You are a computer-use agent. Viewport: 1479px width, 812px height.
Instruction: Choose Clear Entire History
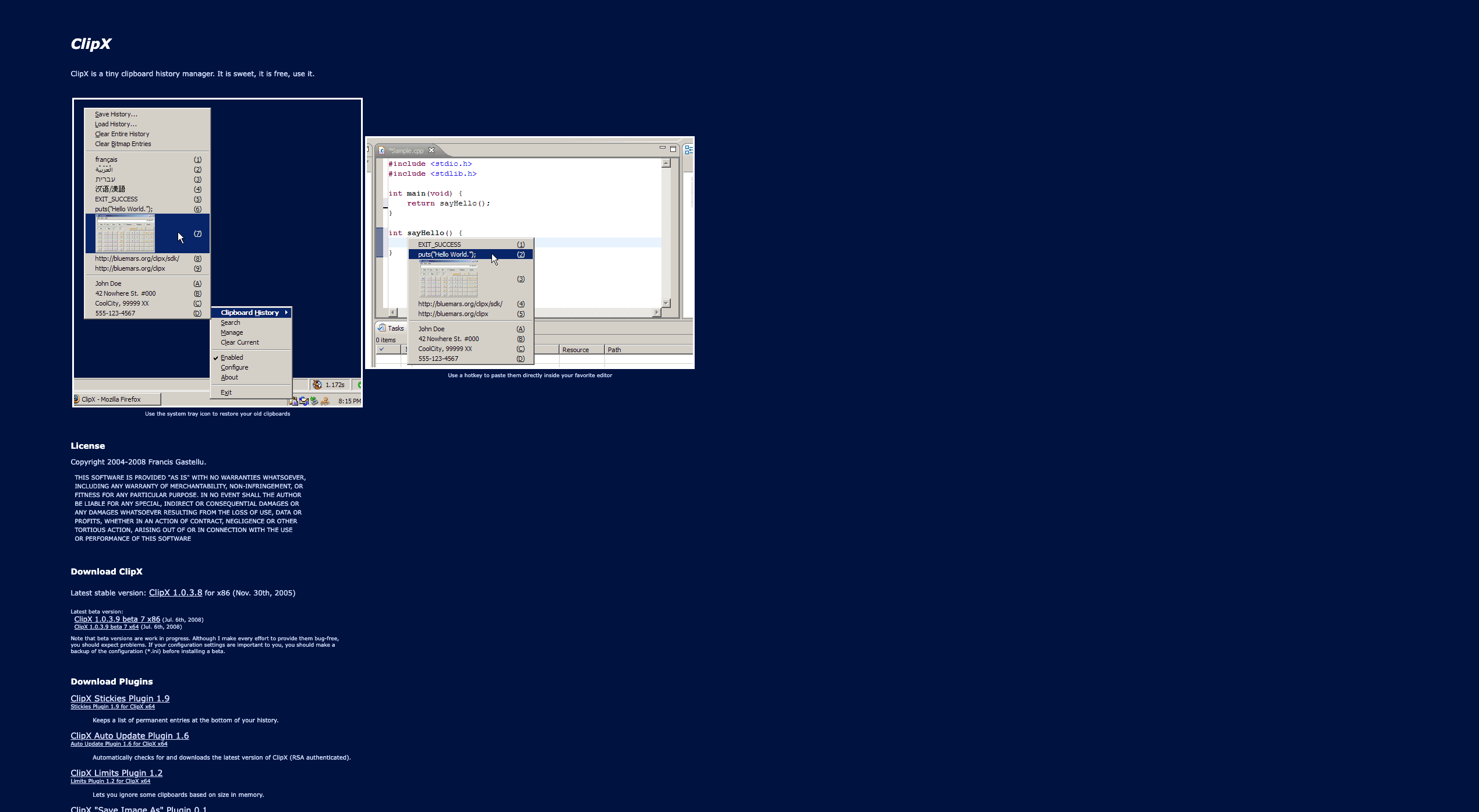click(147, 134)
